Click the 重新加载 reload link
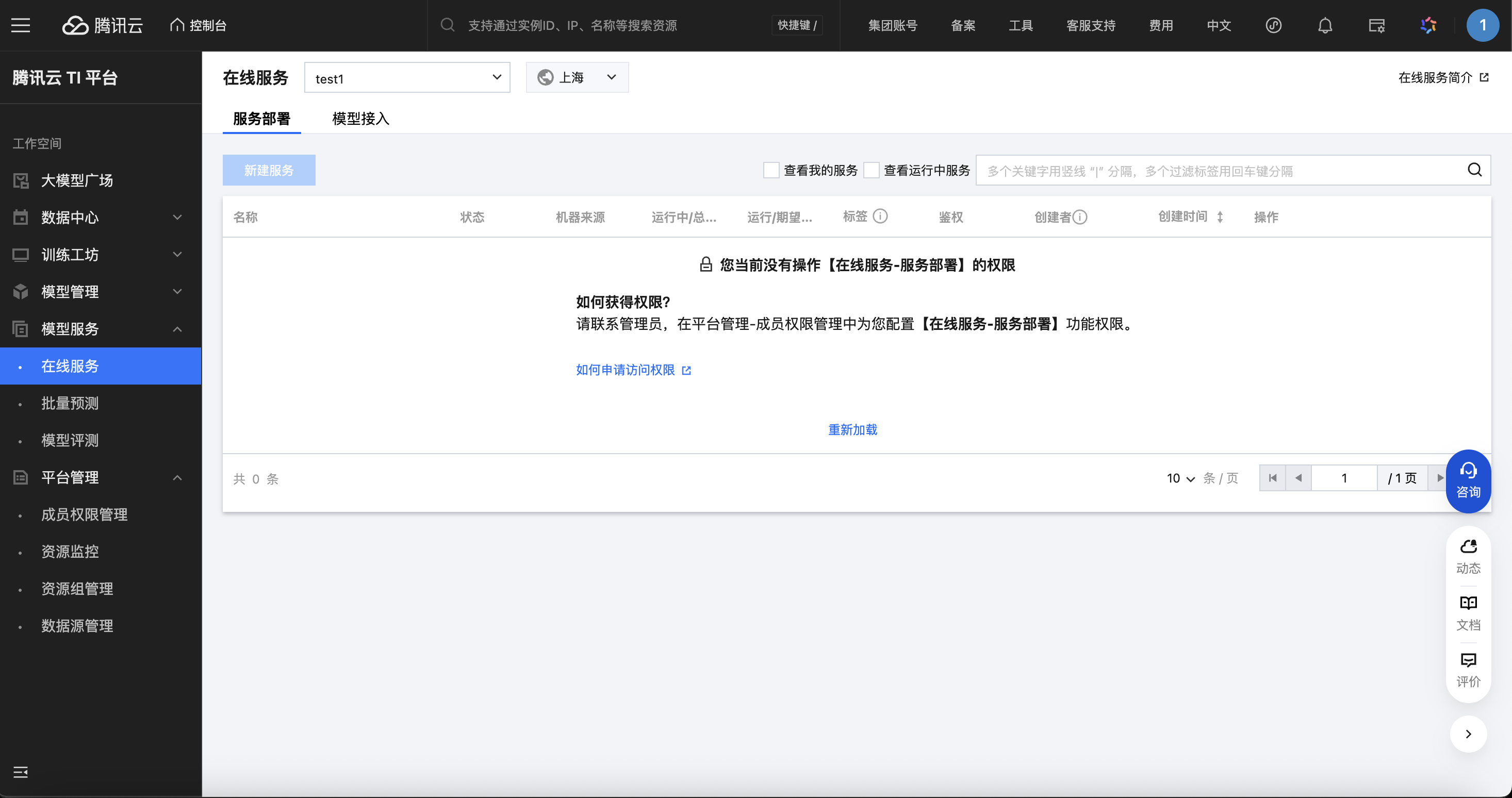The height and width of the screenshot is (798, 1512). point(852,429)
